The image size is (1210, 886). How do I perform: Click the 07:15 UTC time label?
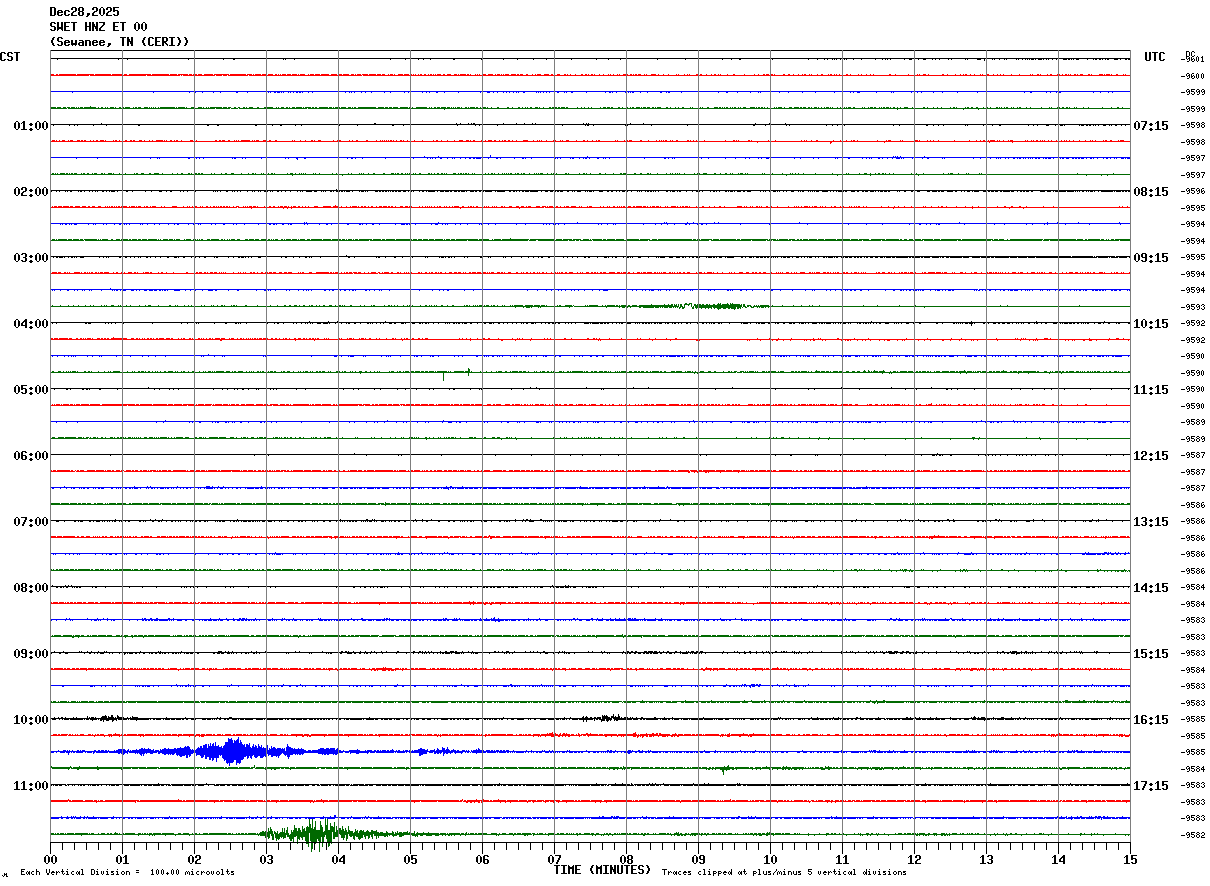[x=1151, y=125]
